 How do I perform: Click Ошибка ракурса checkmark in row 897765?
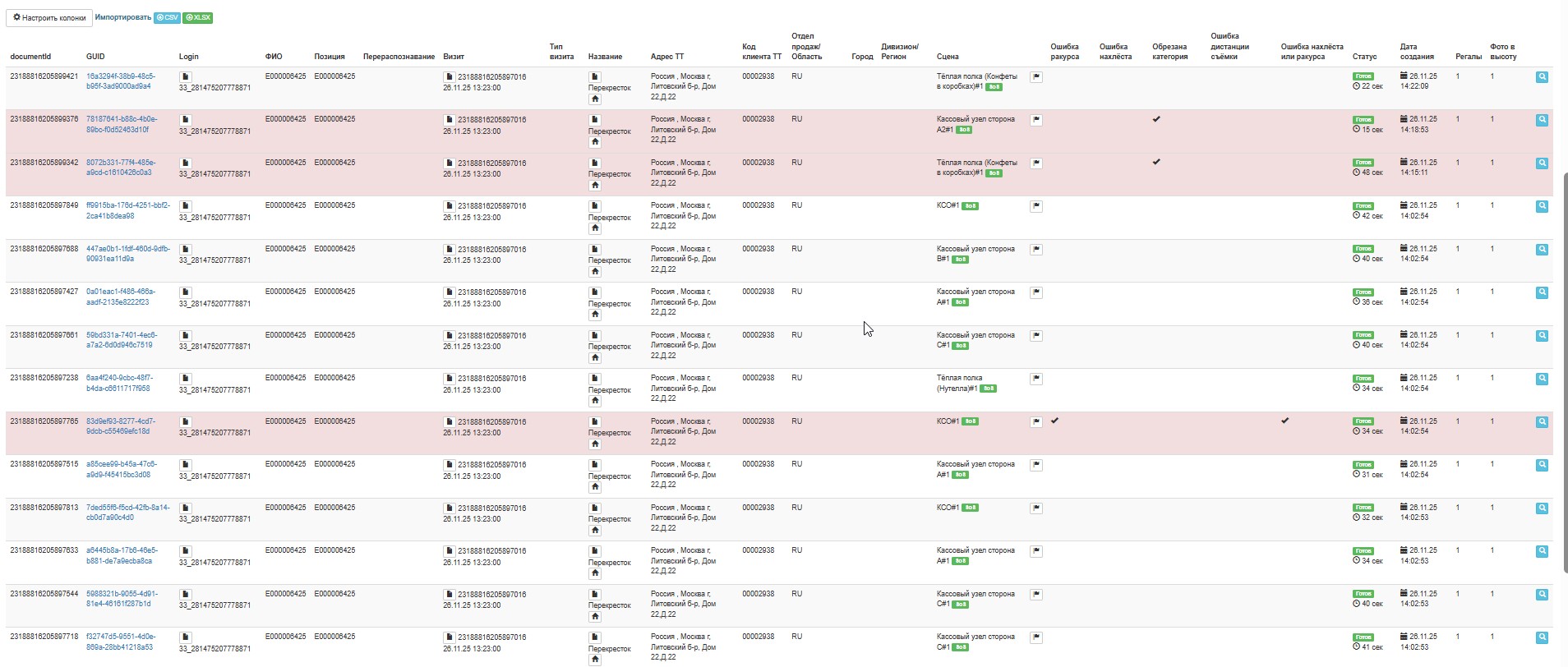coord(1054,421)
